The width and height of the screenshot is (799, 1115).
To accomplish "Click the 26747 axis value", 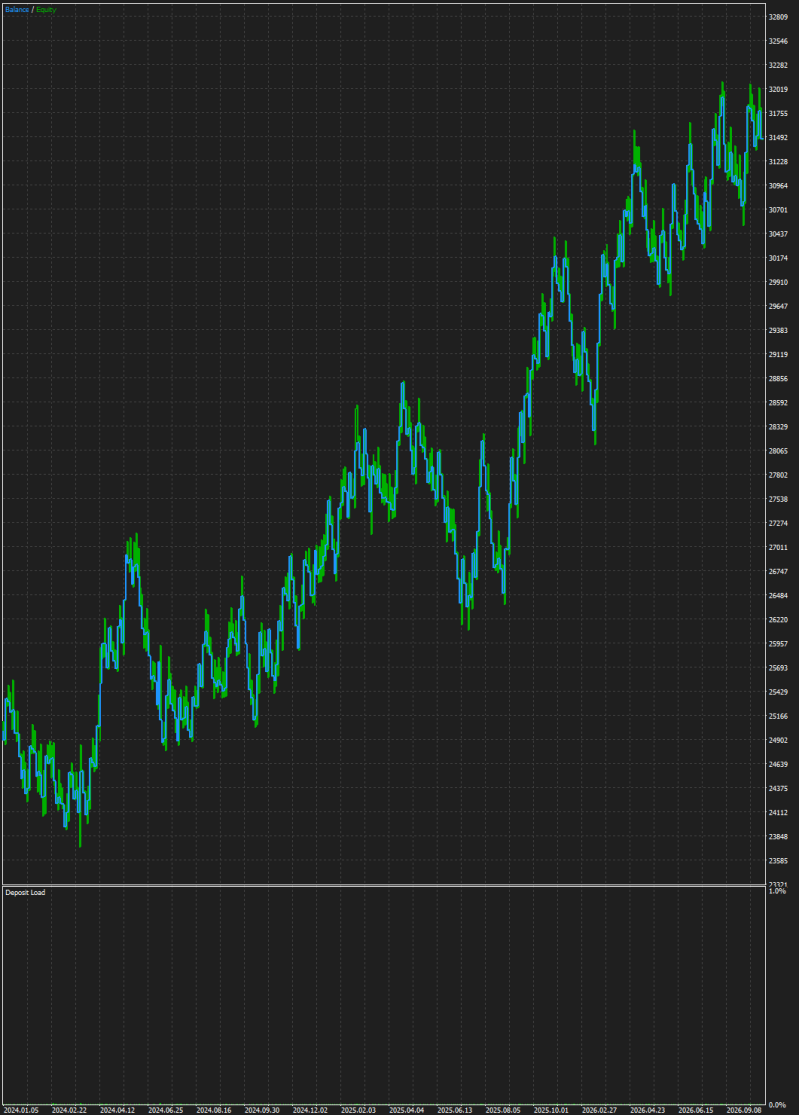I will click(778, 572).
